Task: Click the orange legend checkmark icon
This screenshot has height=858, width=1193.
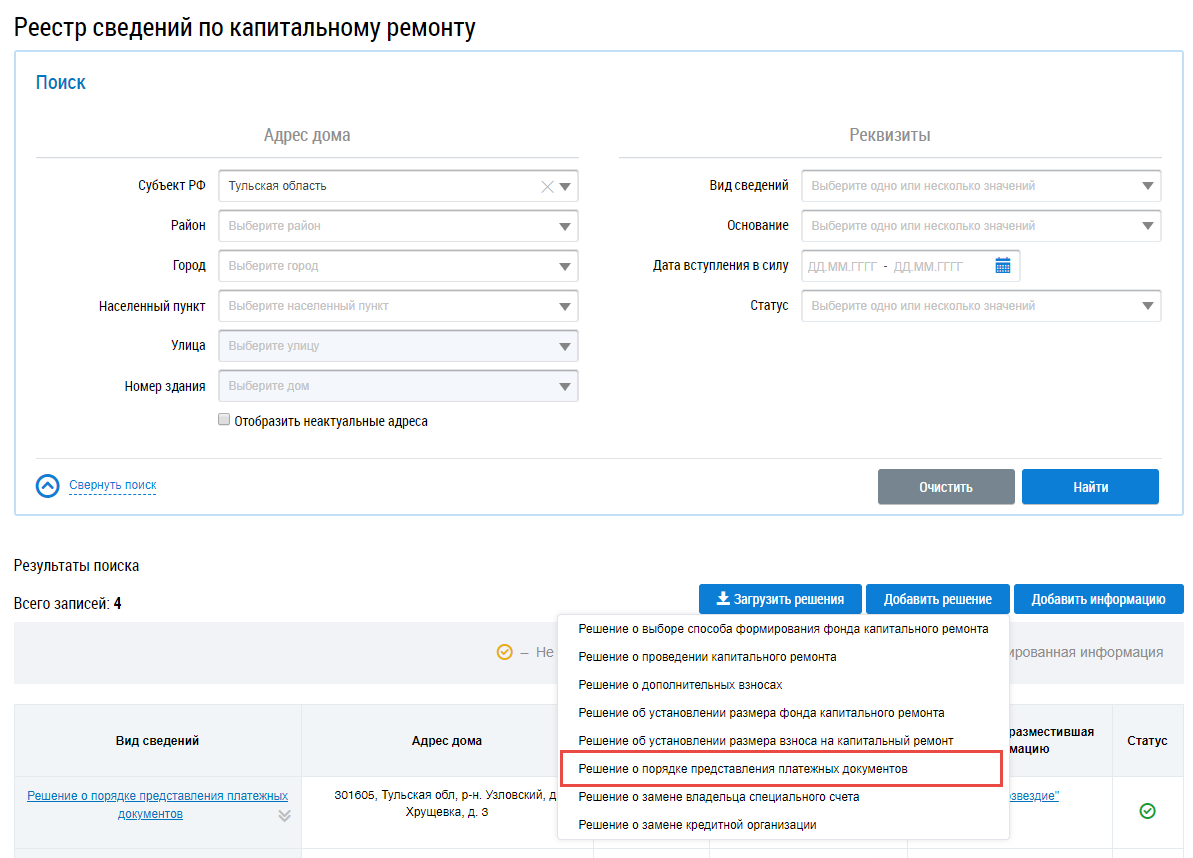Action: coord(505,652)
